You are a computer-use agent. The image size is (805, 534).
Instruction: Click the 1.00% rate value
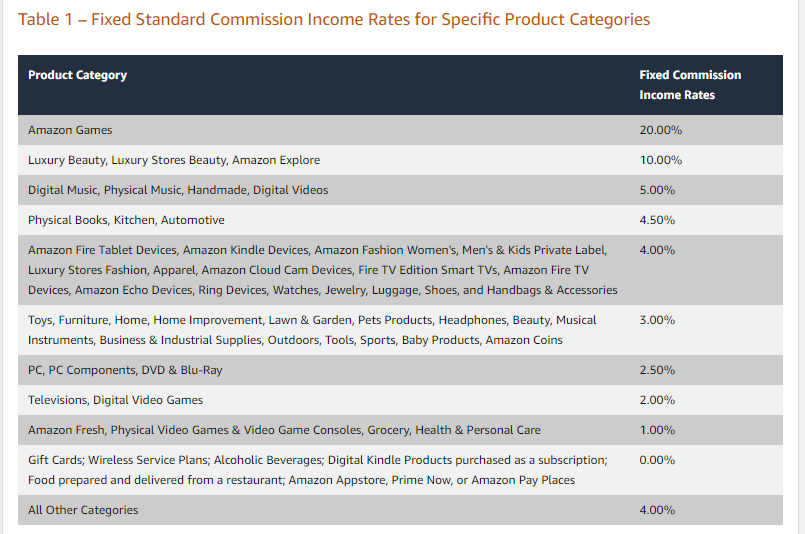pos(657,430)
